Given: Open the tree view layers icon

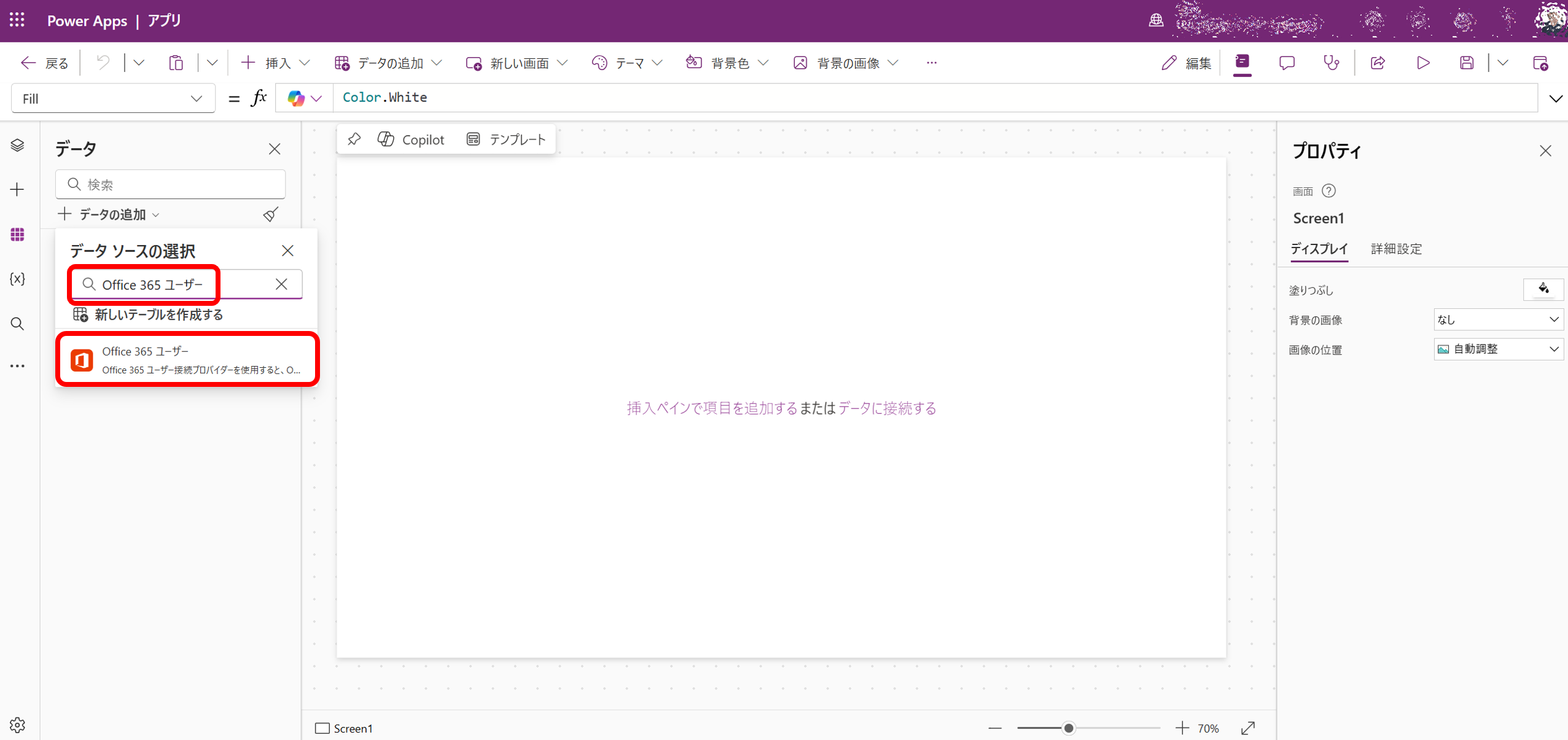Looking at the screenshot, I should pos(17,145).
